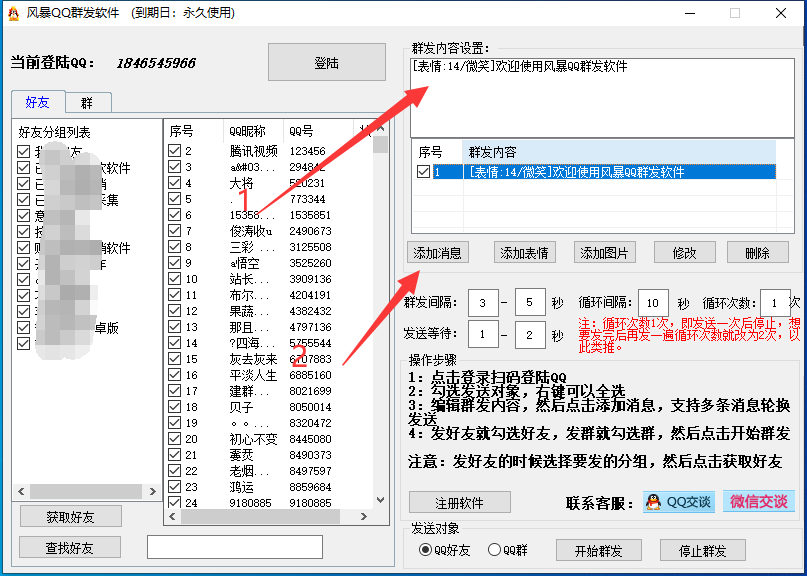Select the QQ好友 radio button

[x=425, y=550]
